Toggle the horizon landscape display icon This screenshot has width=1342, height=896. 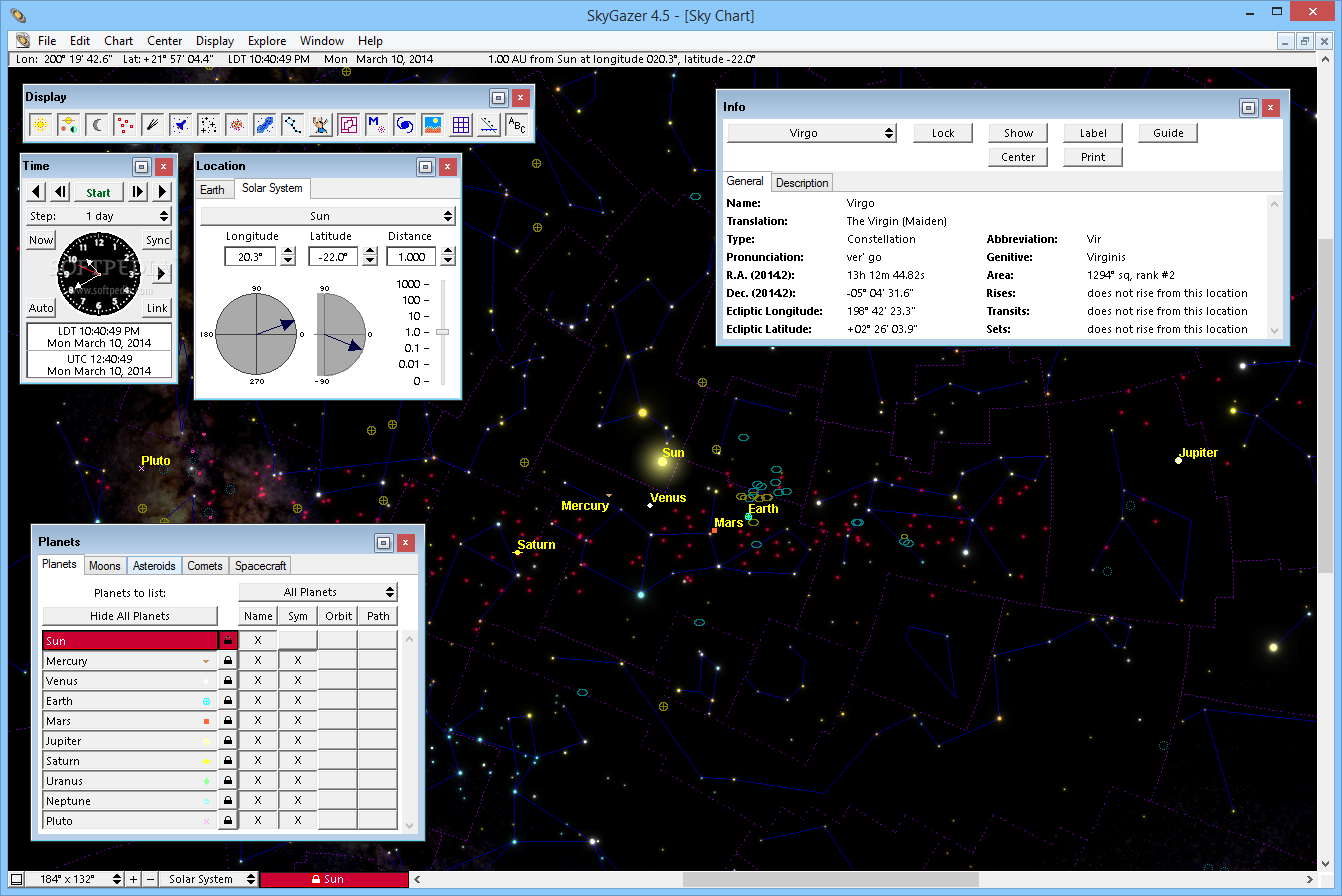click(x=432, y=125)
